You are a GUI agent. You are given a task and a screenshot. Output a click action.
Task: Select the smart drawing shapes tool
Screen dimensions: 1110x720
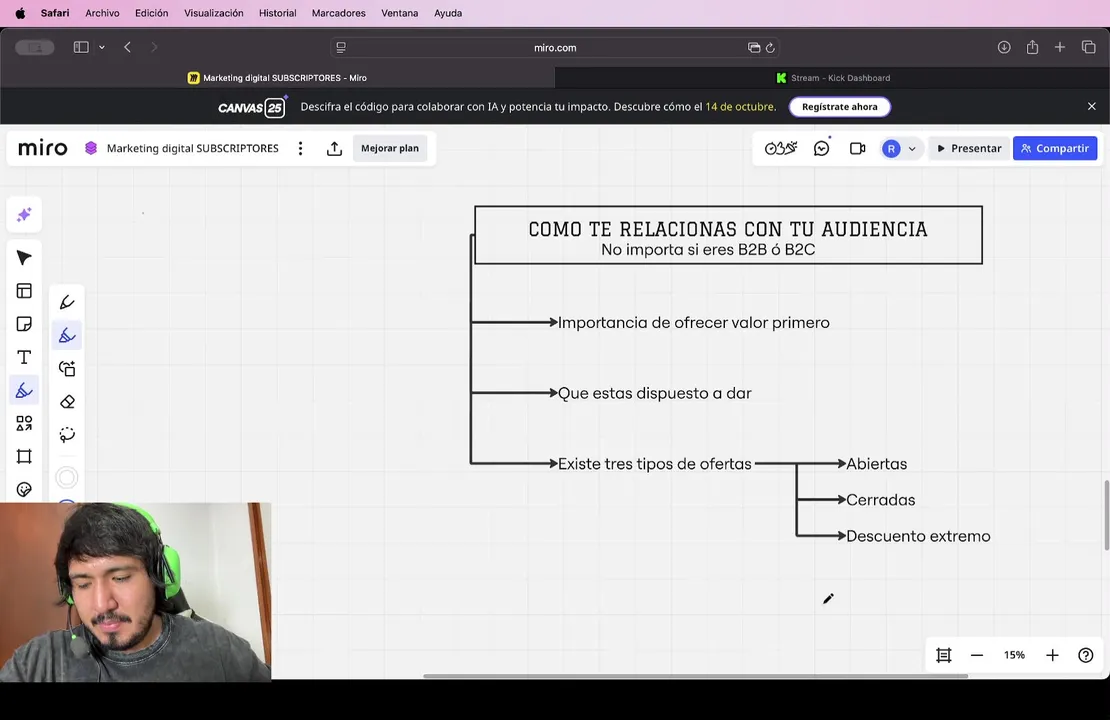(67, 369)
